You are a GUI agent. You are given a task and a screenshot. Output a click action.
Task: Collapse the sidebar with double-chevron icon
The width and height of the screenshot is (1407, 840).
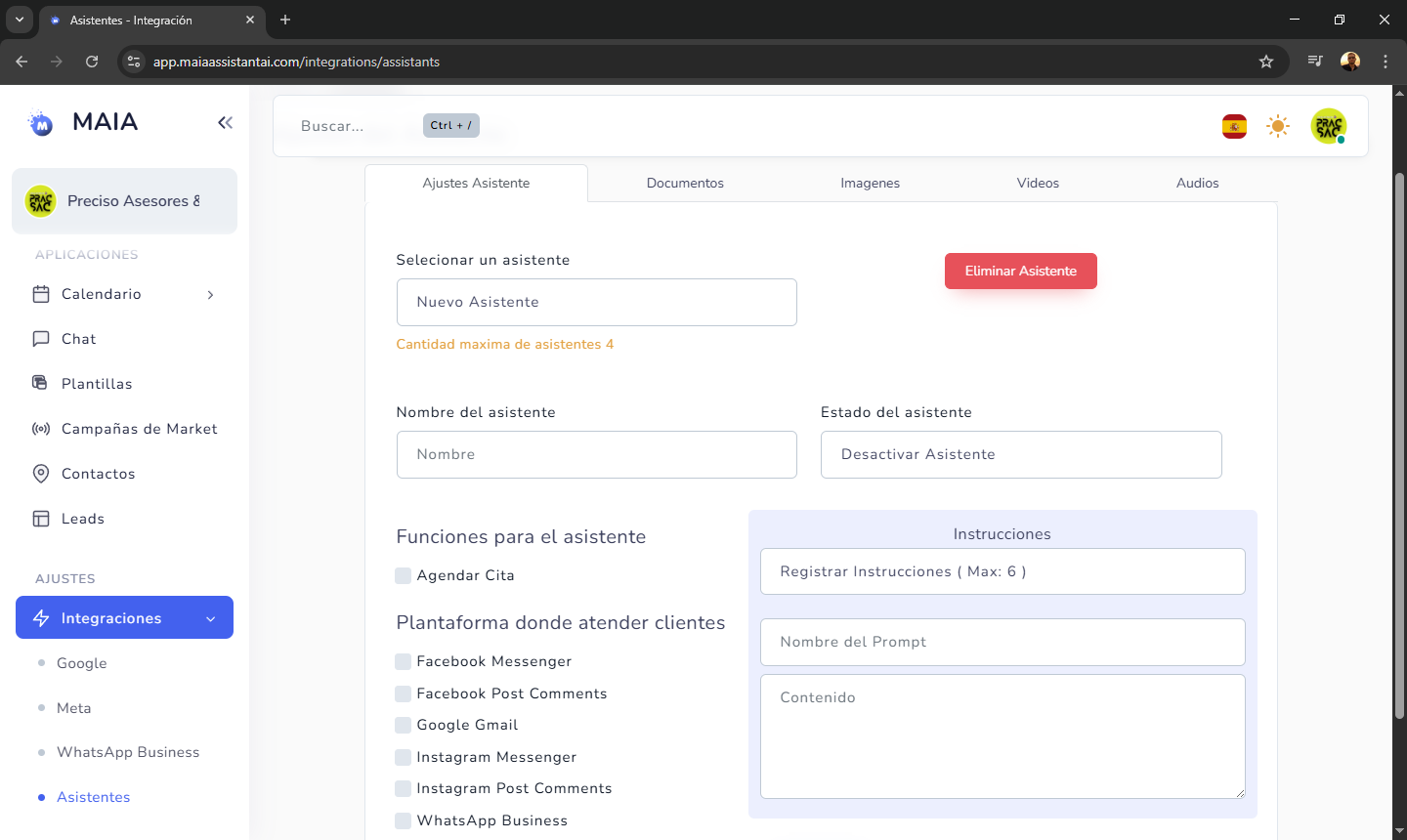(226, 122)
